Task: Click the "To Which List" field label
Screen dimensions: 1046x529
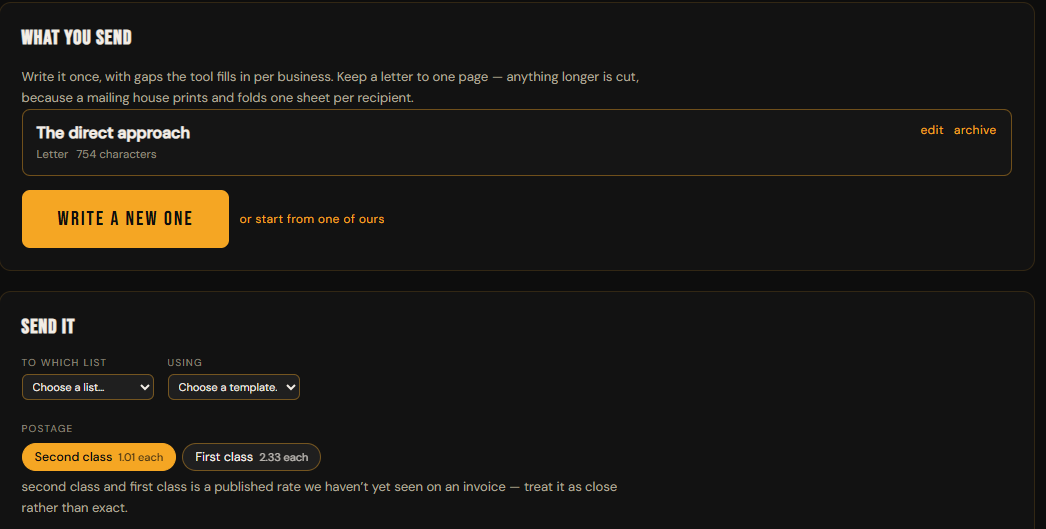Action: pos(64,362)
